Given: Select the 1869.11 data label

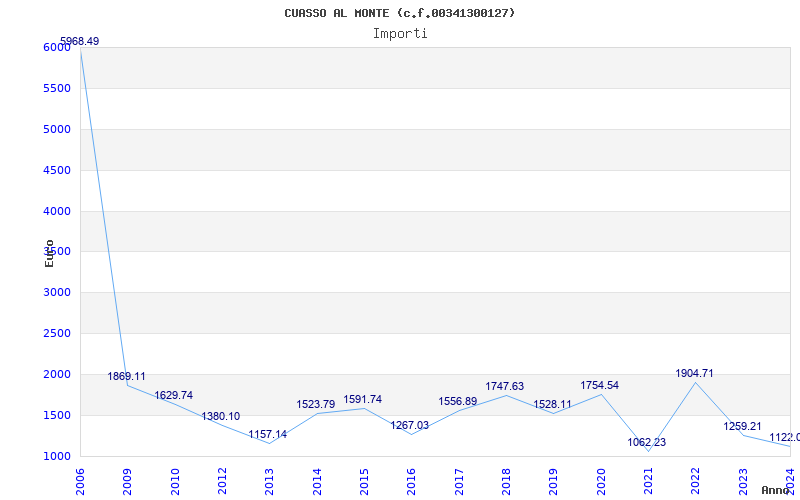Looking at the screenshot, I should pyautogui.click(x=127, y=377).
